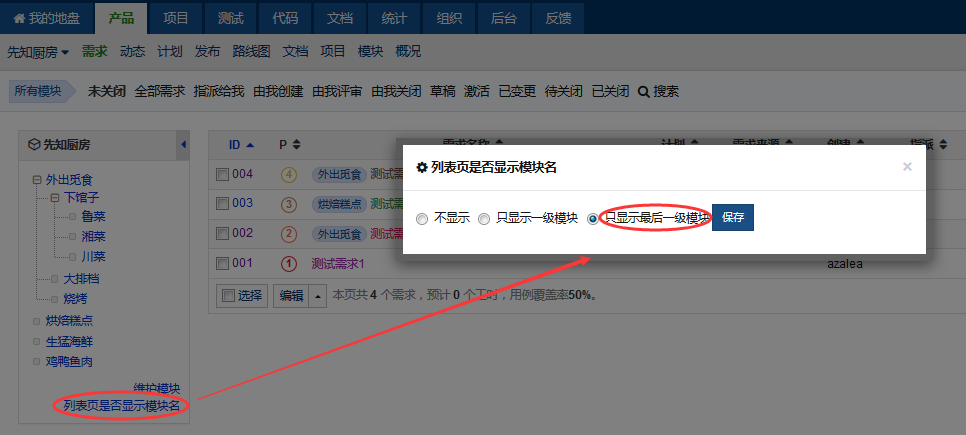Sort by P priority column

[x=290, y=145]
